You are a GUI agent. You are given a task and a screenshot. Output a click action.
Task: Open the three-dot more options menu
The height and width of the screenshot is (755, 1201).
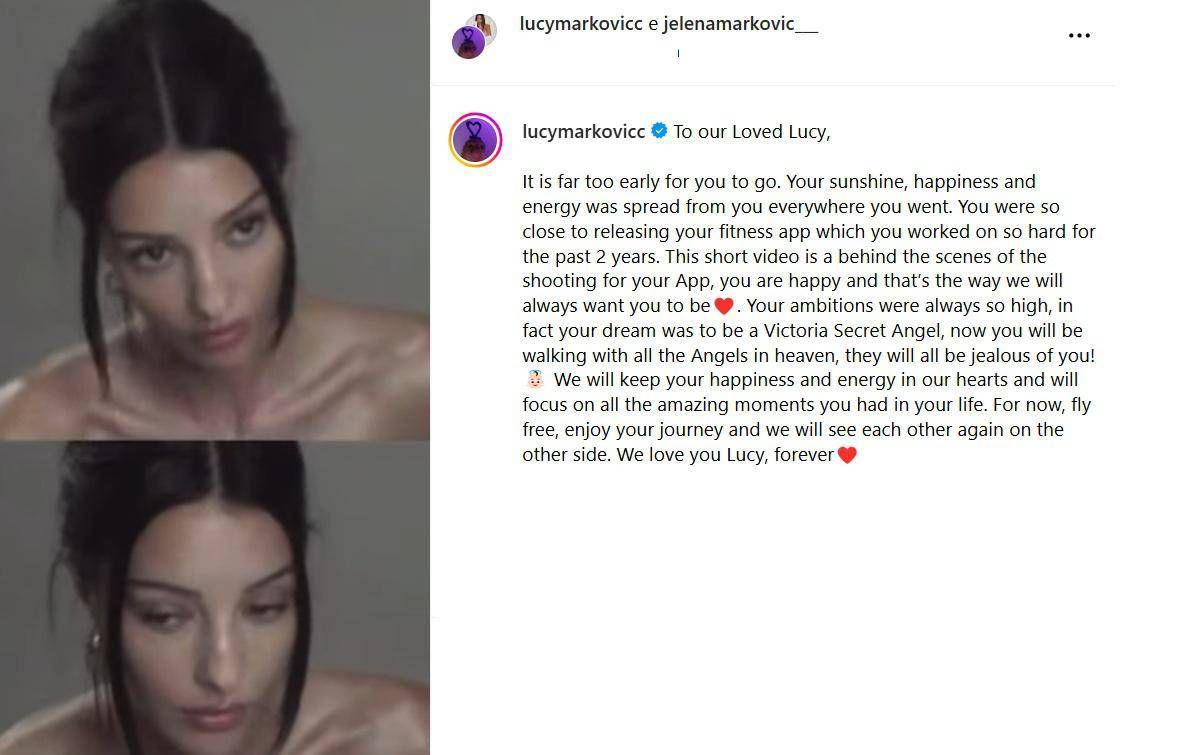click(x=1079, y=35)
